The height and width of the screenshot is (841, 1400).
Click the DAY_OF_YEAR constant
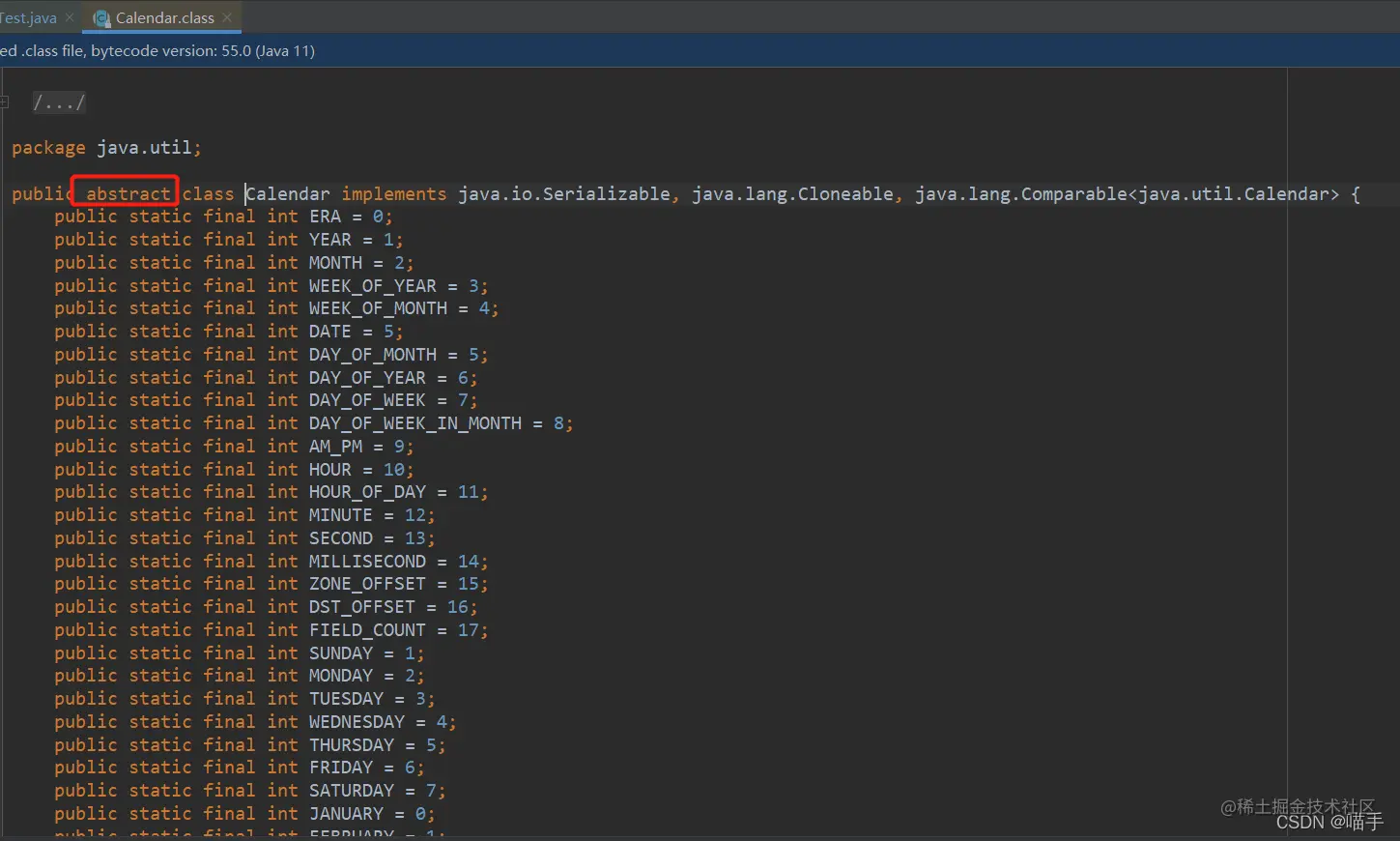coord(367,378)
